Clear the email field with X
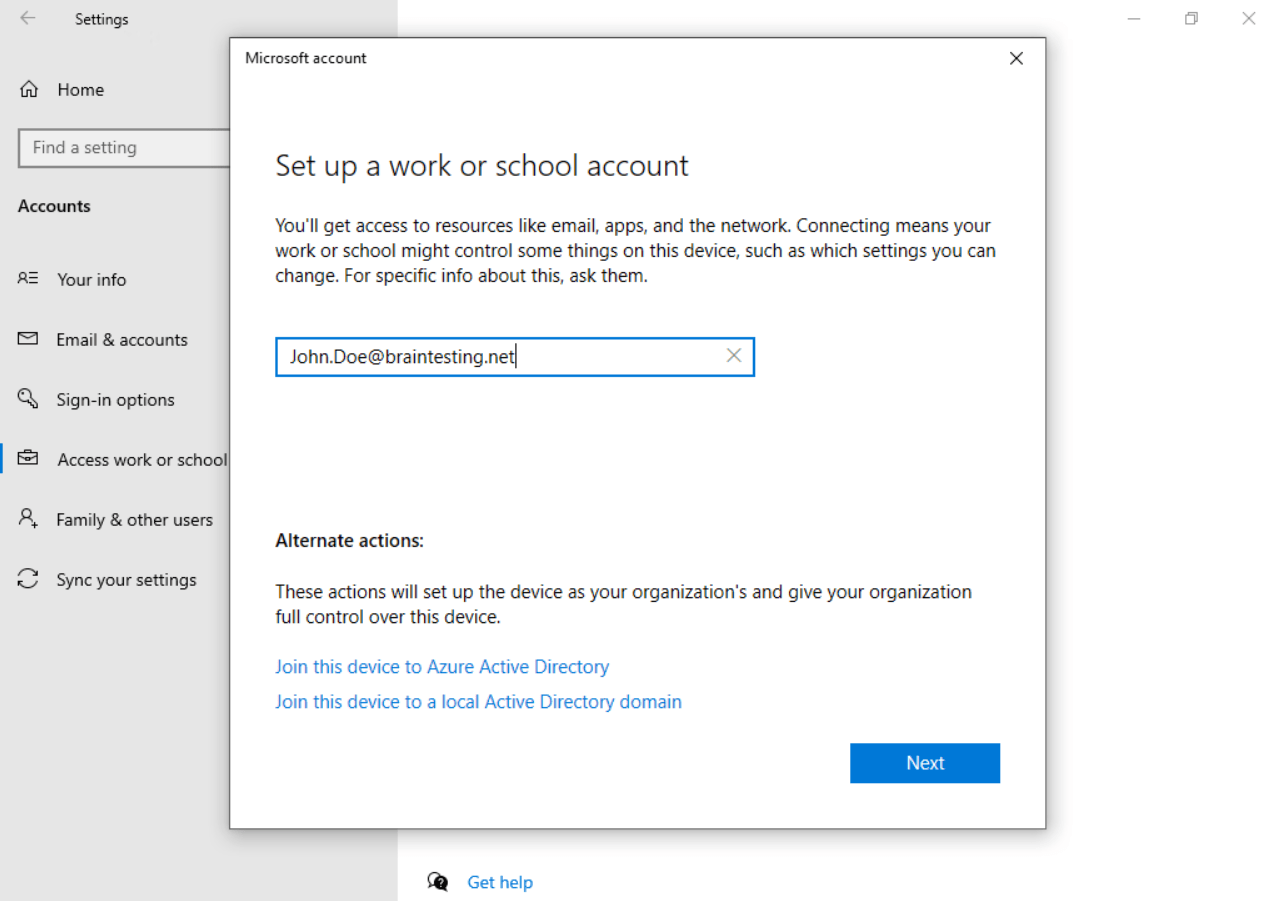The width and height of the screenshot is (1276, 901). [734, 356]
